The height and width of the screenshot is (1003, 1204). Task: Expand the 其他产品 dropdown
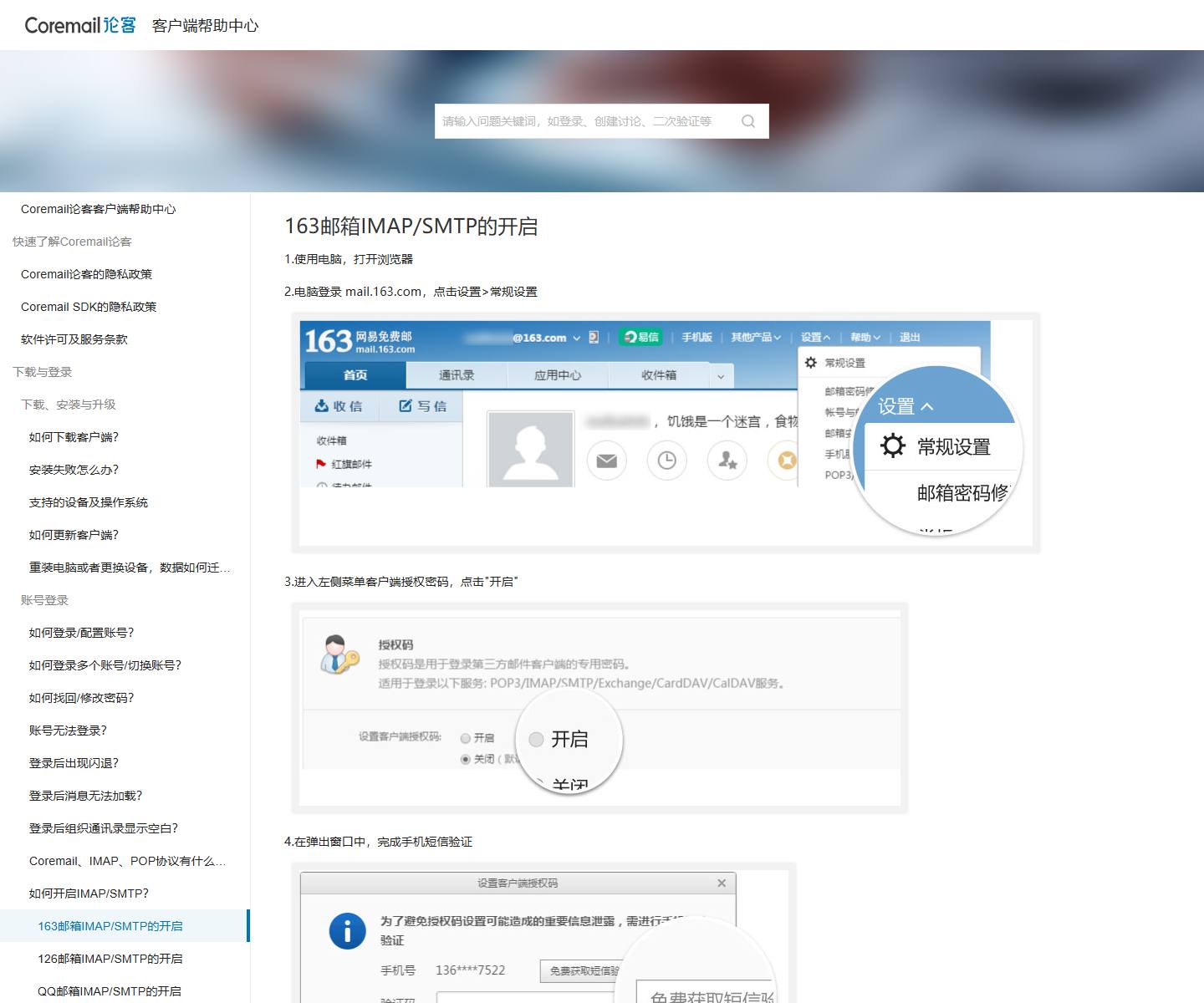click(754, 337)
